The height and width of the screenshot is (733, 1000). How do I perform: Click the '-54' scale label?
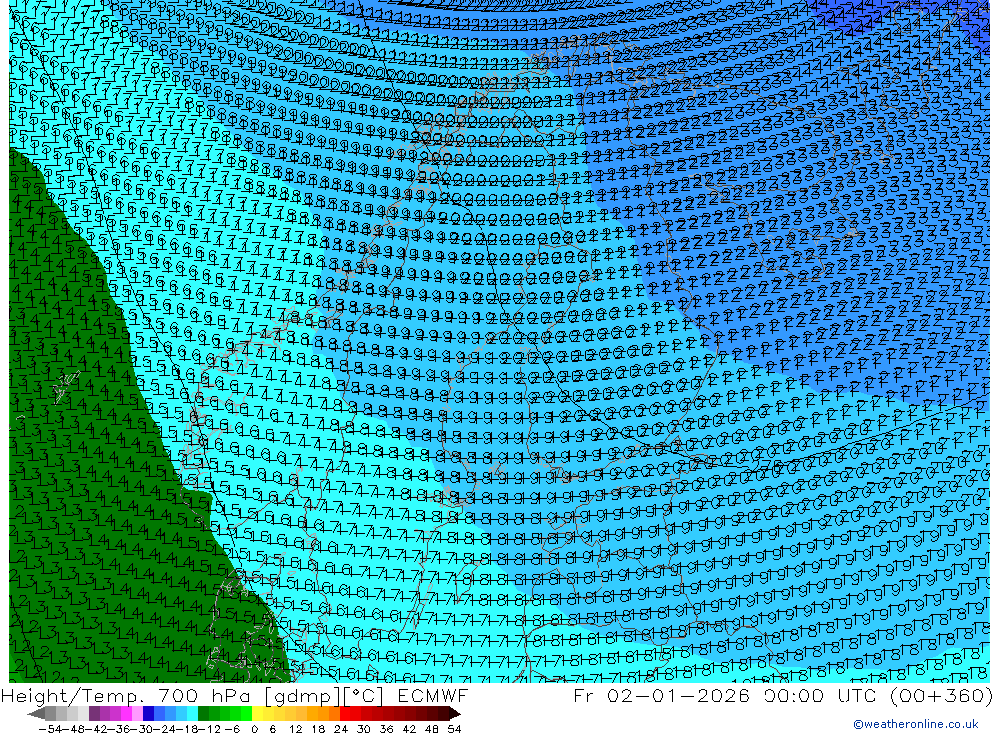point(48,729)
